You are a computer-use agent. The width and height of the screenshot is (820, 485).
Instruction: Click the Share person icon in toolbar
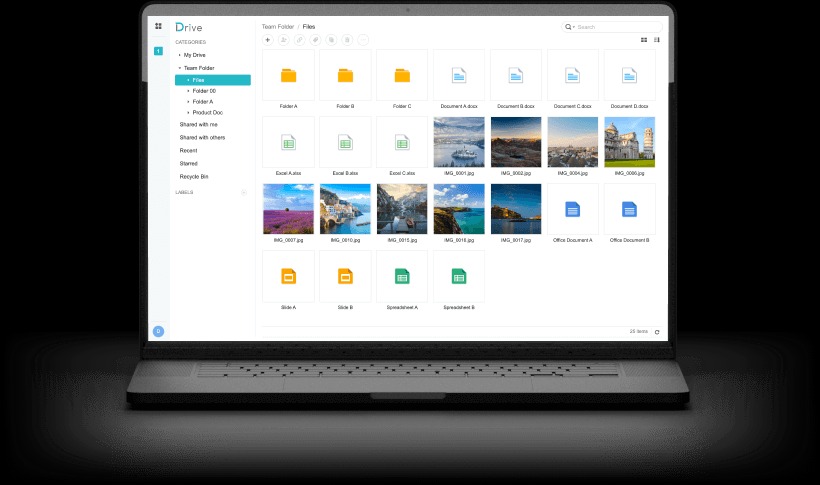point(283,40)
